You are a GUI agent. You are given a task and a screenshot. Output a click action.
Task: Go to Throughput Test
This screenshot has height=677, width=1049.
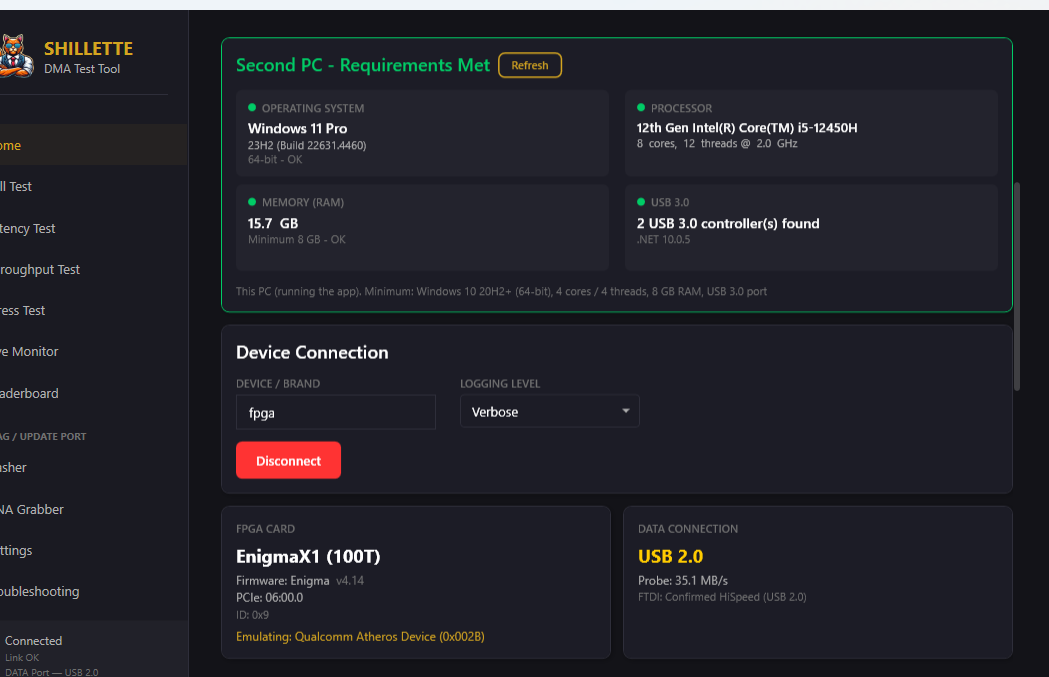(94, 270)
